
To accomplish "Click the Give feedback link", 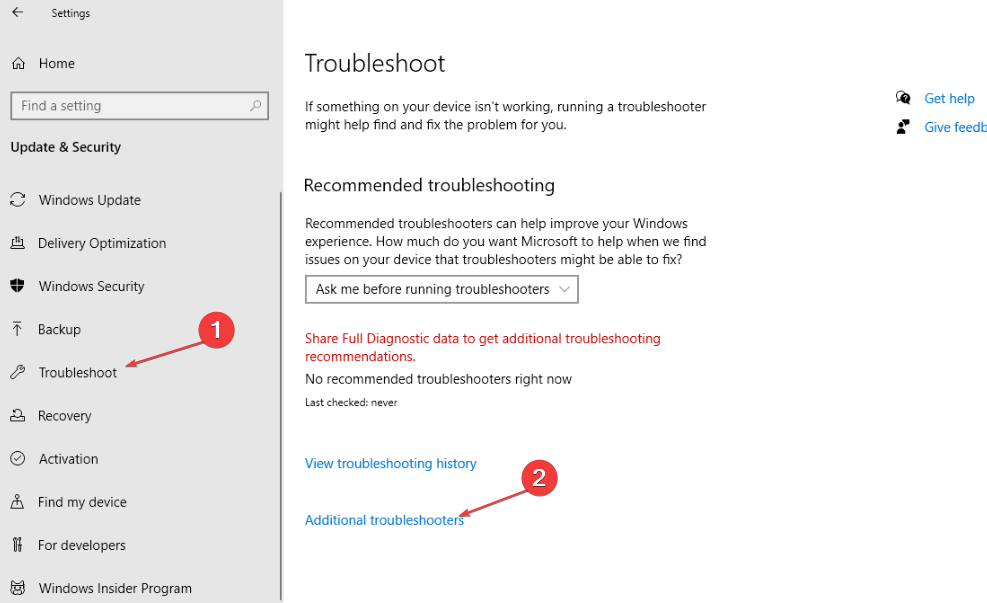I will [x=955, y=127].
